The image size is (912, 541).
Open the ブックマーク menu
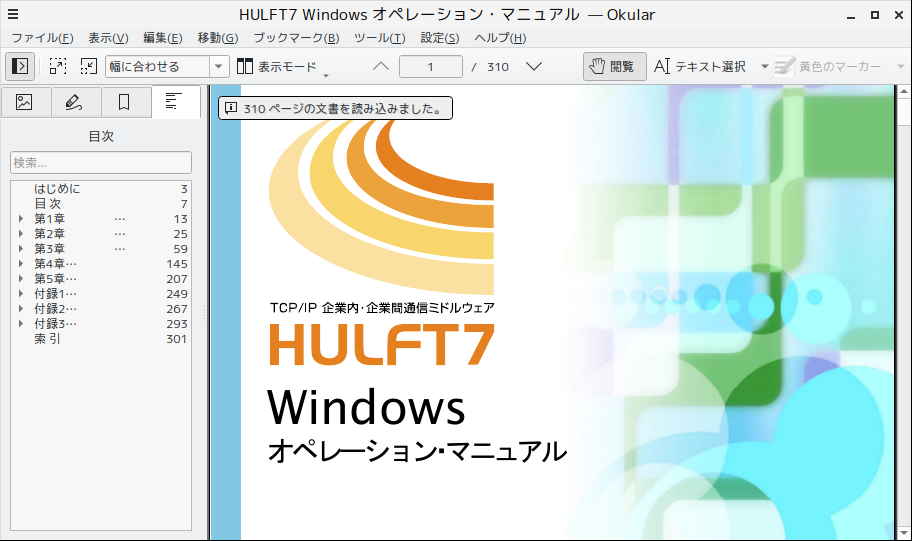(x=296, y=38)
